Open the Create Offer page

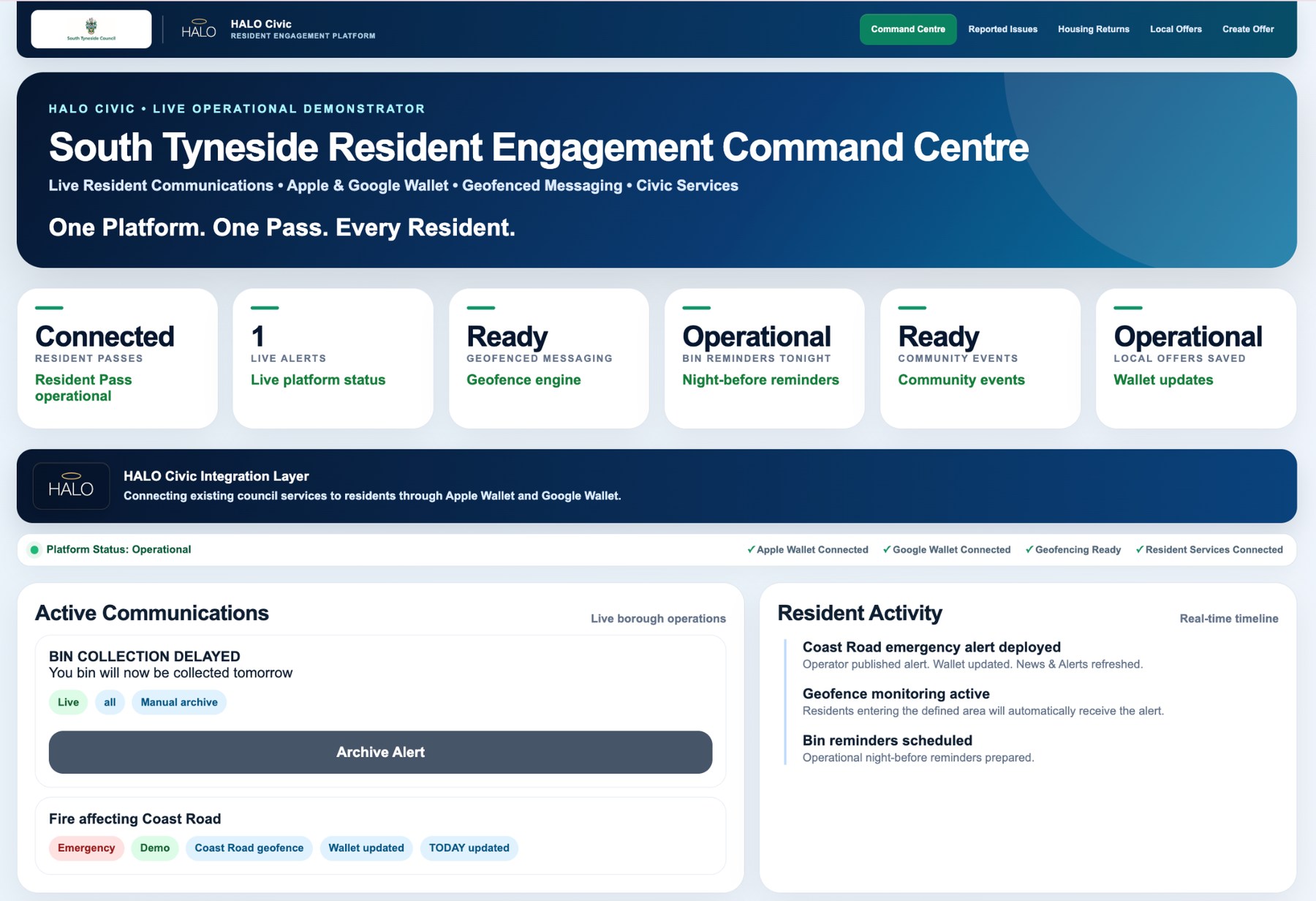1248,29
